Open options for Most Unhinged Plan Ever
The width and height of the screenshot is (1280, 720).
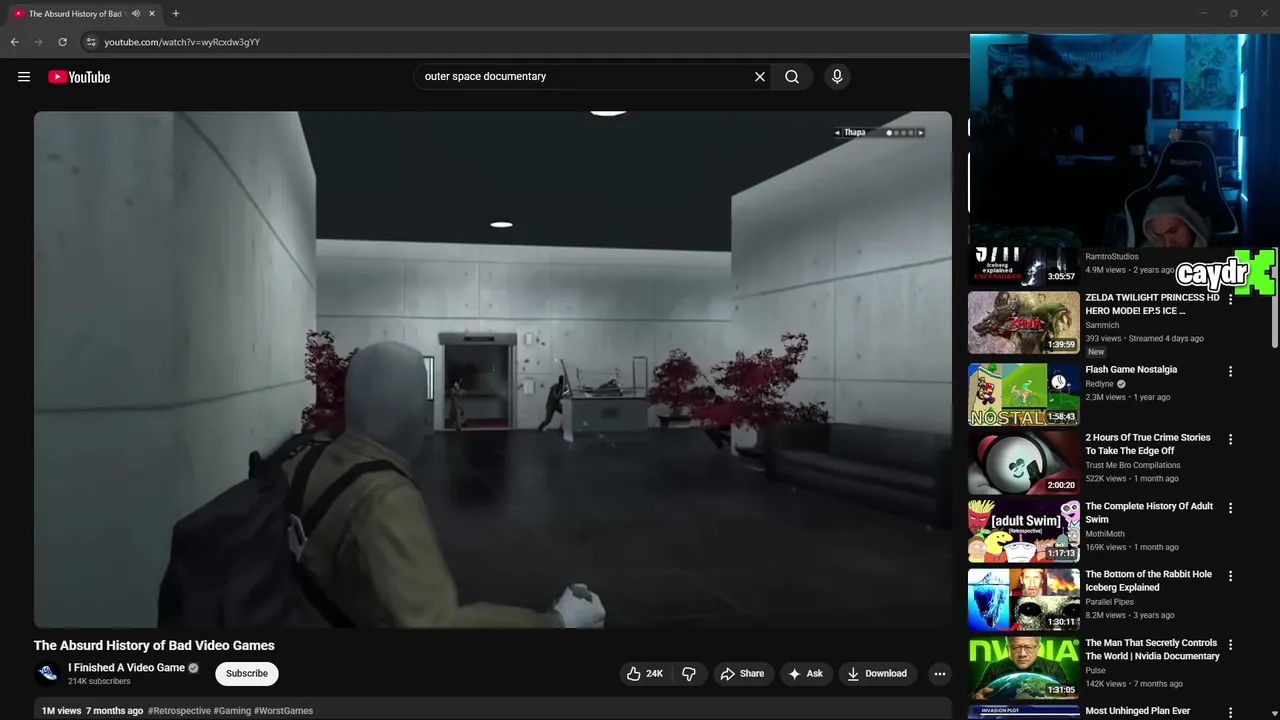1231,712
